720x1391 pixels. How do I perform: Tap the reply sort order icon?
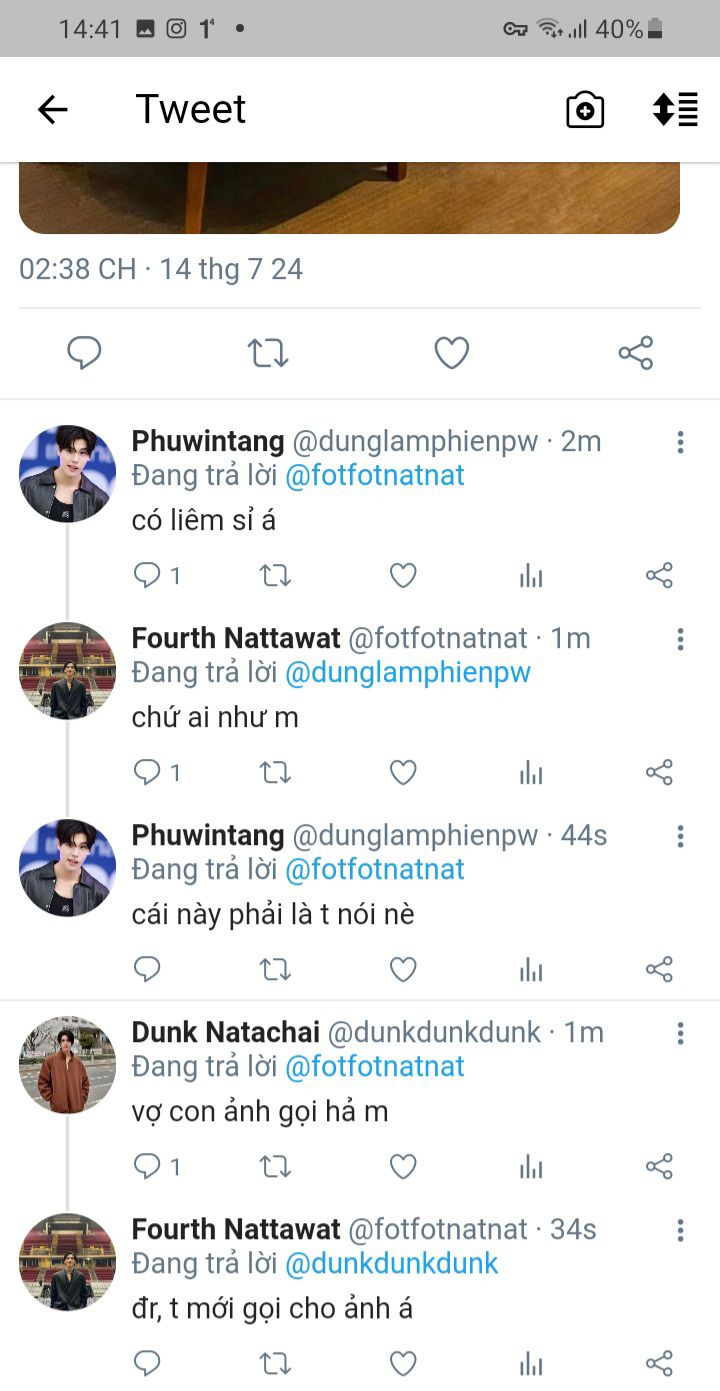(x=675, y=109)
